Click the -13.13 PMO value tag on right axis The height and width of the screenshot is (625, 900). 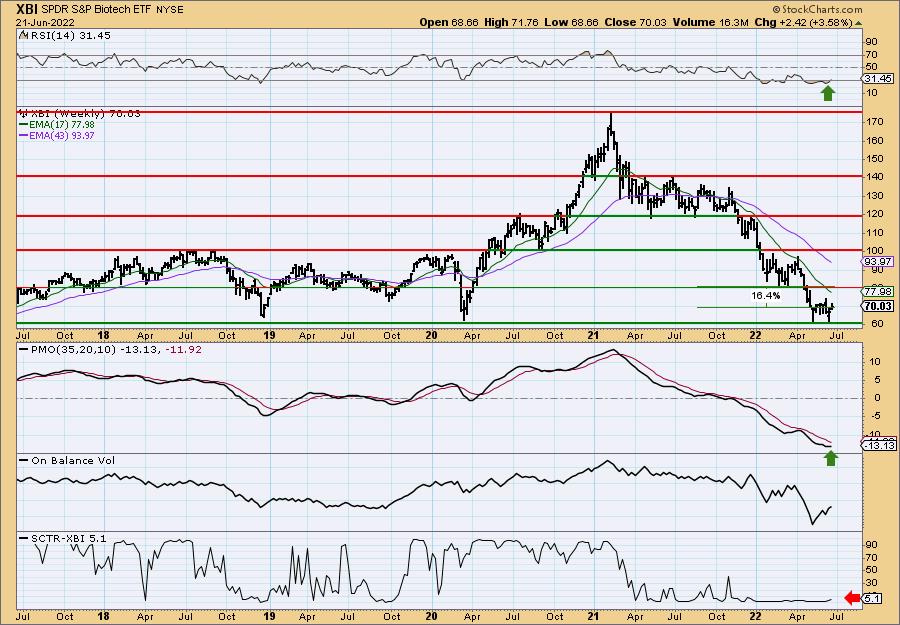pos(878,445)
